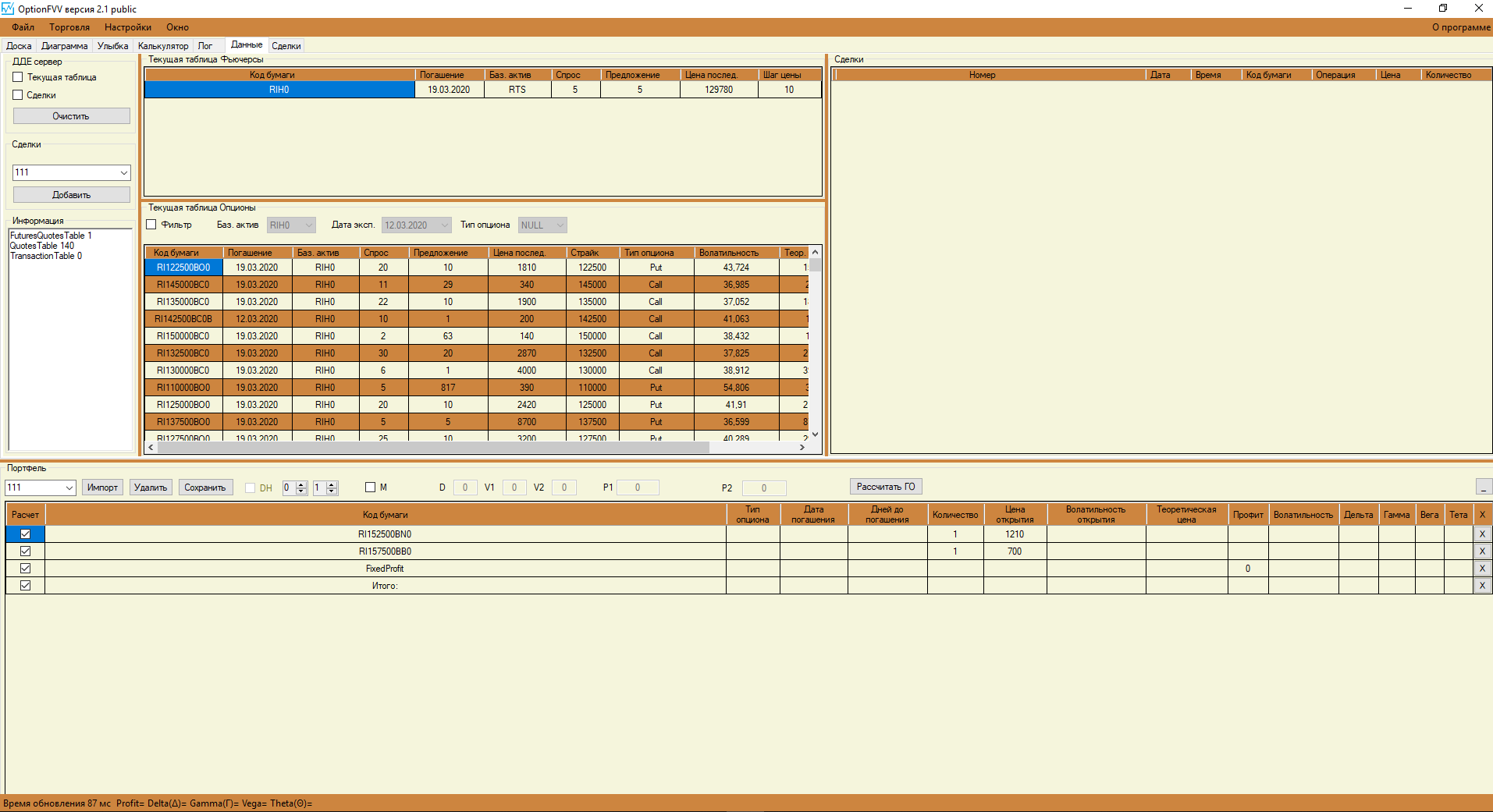Open the Файл menu
The height and width of the screenshot is (812, 1493).
[x=23, y=27]
